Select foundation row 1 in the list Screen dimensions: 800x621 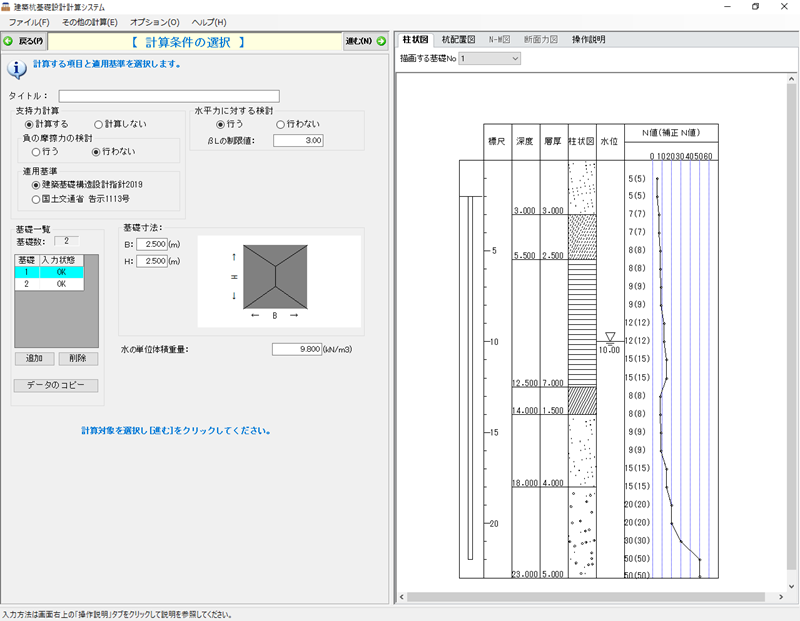(x=49, y=272)
